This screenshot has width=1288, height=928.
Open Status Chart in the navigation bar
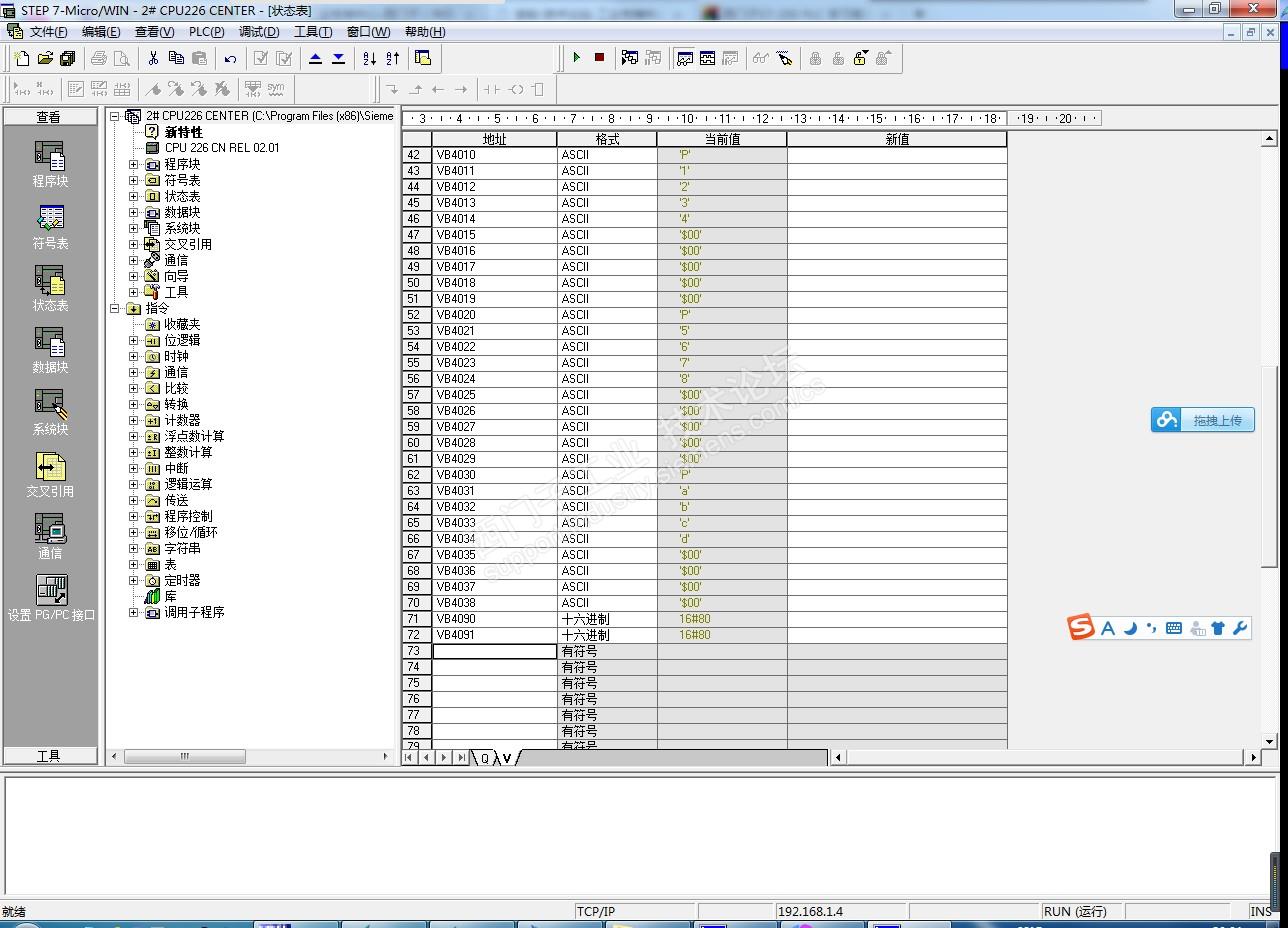(50, 289)
